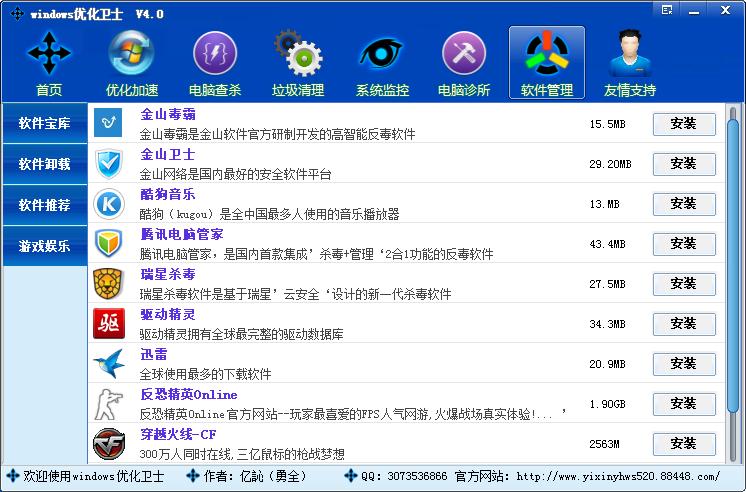
Task: Install 驱动精灵 with its 安装 button
Action: coord(684,324)
